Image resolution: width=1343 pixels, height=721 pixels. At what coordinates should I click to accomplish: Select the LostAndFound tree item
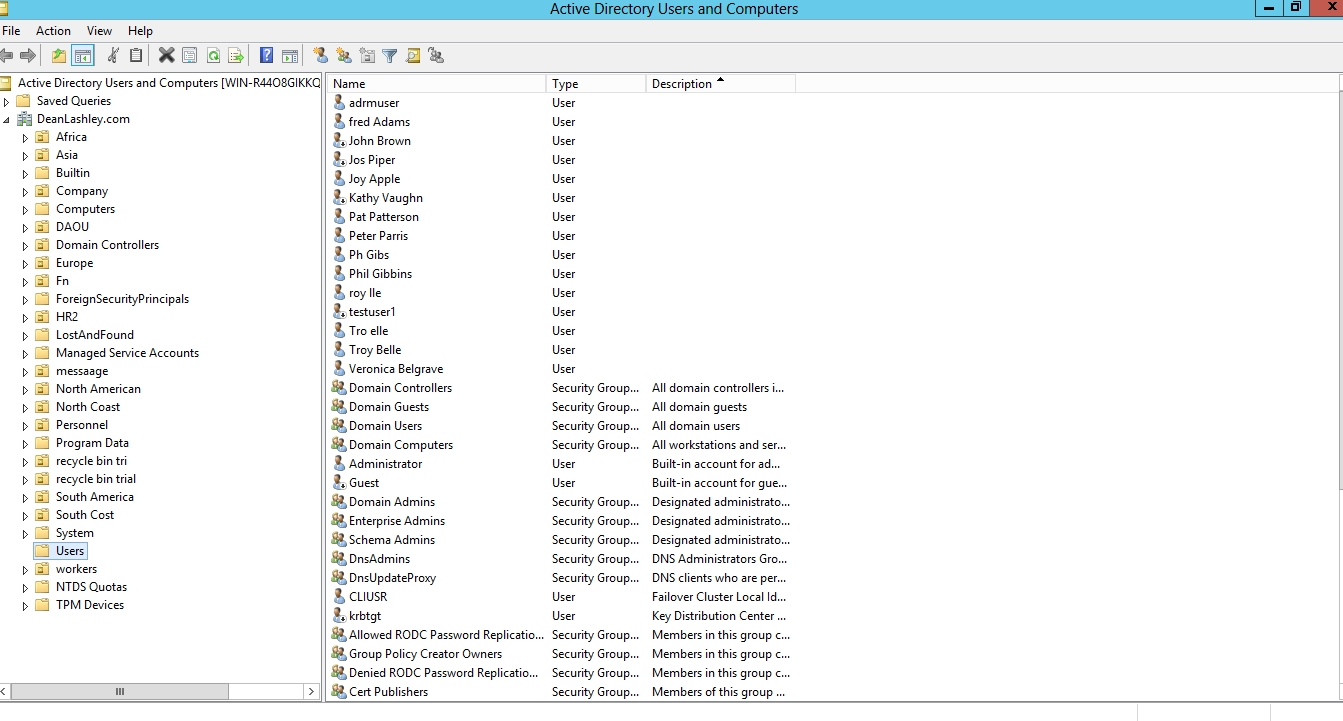click(x=94, y=335)
